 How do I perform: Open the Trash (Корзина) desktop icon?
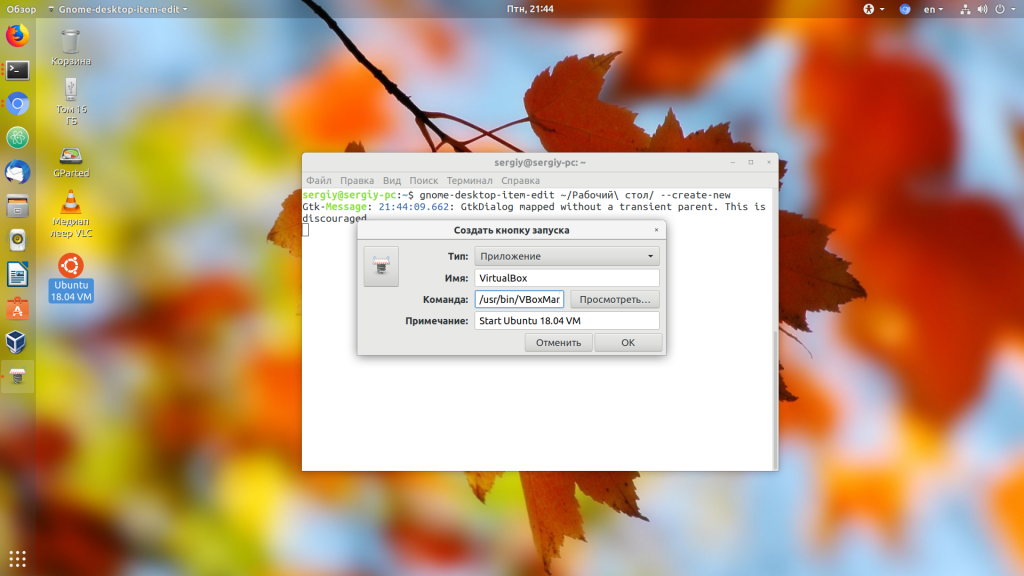pyautogui.click(x=71, y=46)
